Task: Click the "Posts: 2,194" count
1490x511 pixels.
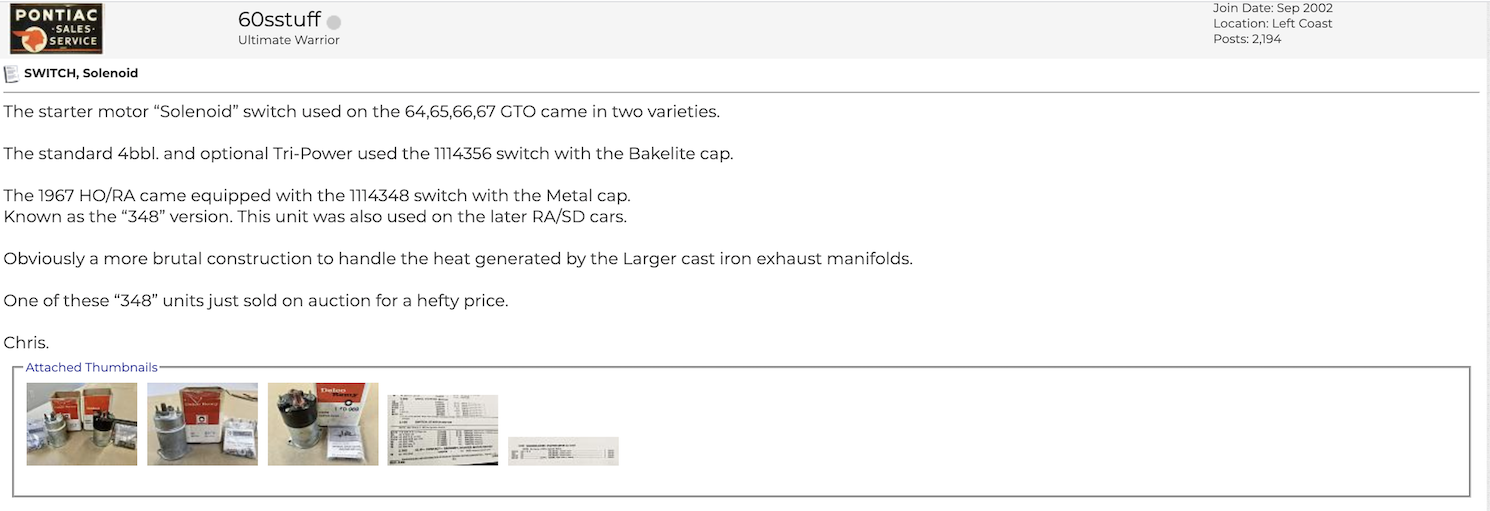Action: pyautogui.click(x=1247, y=39)
